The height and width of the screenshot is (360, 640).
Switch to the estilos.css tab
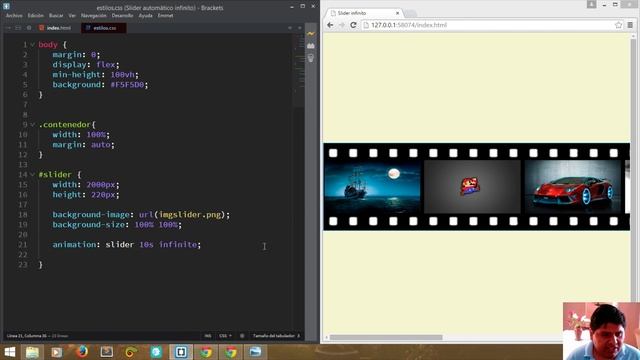coord(104,28)
